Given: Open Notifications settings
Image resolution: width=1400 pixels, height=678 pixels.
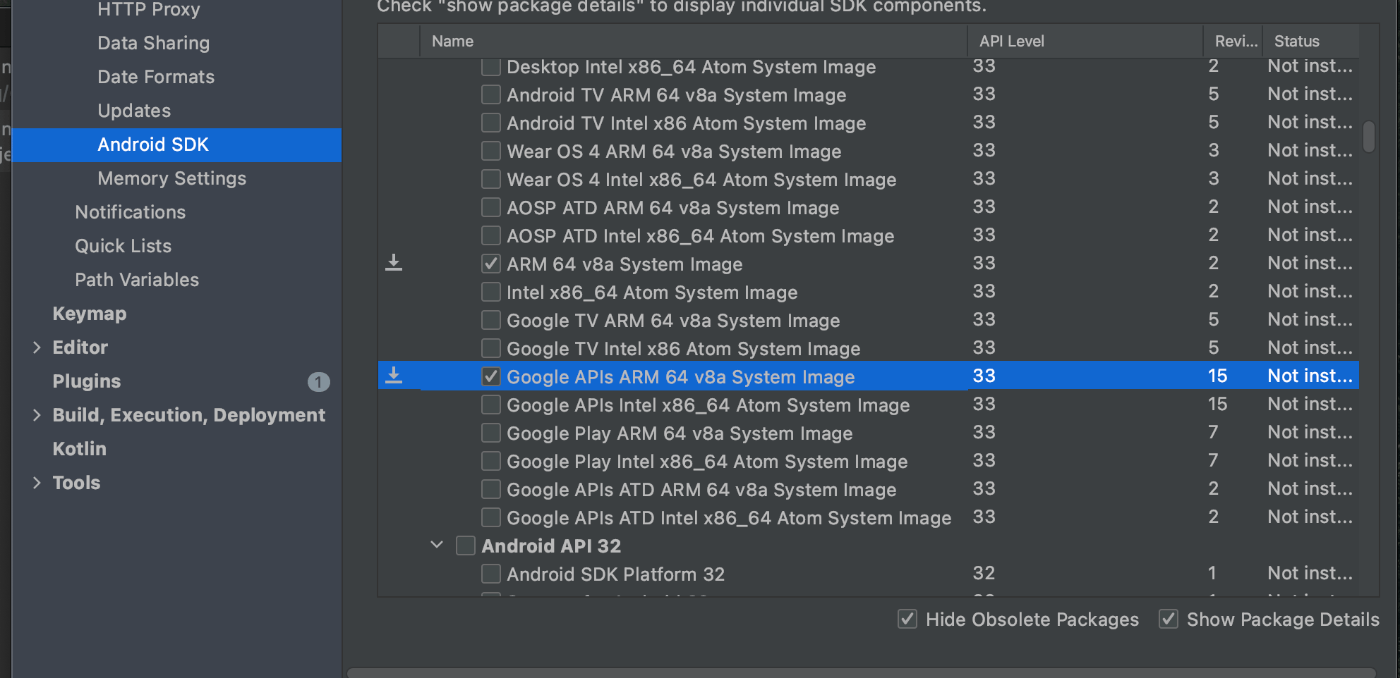Looking at the screenshot, I should click(x=130, y=212).
